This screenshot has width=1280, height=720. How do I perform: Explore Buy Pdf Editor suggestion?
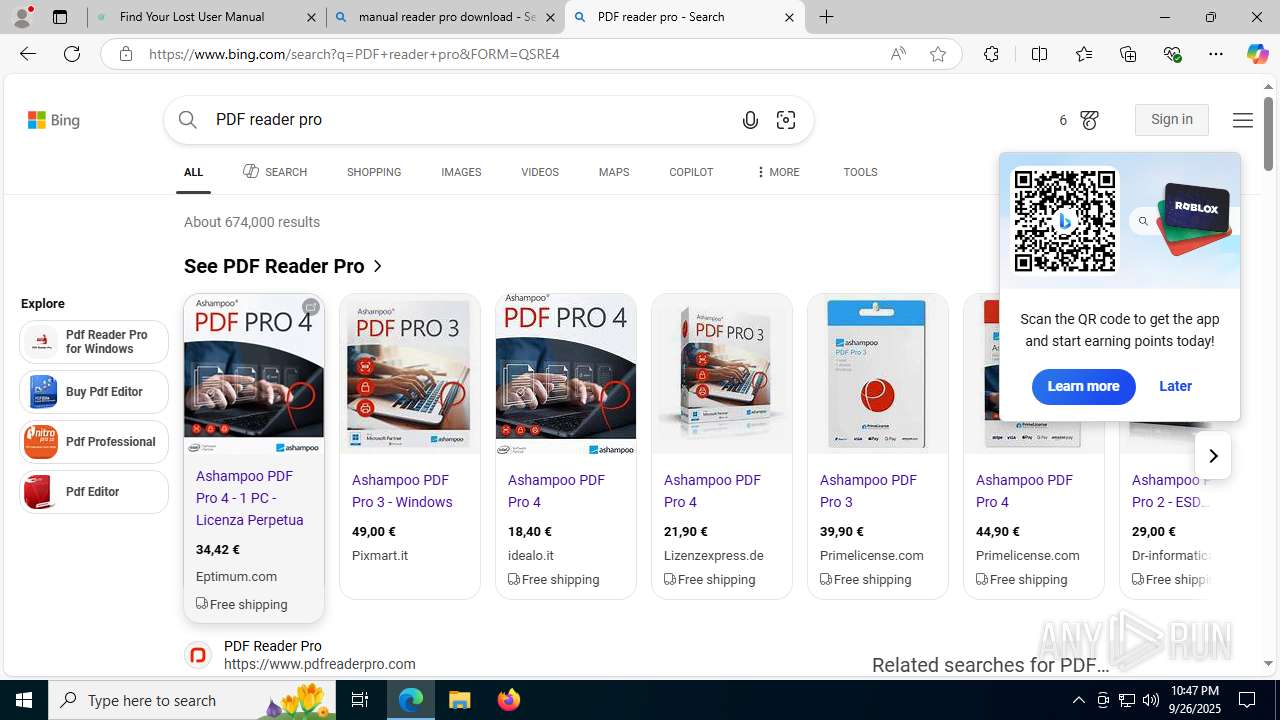[94, 392]
